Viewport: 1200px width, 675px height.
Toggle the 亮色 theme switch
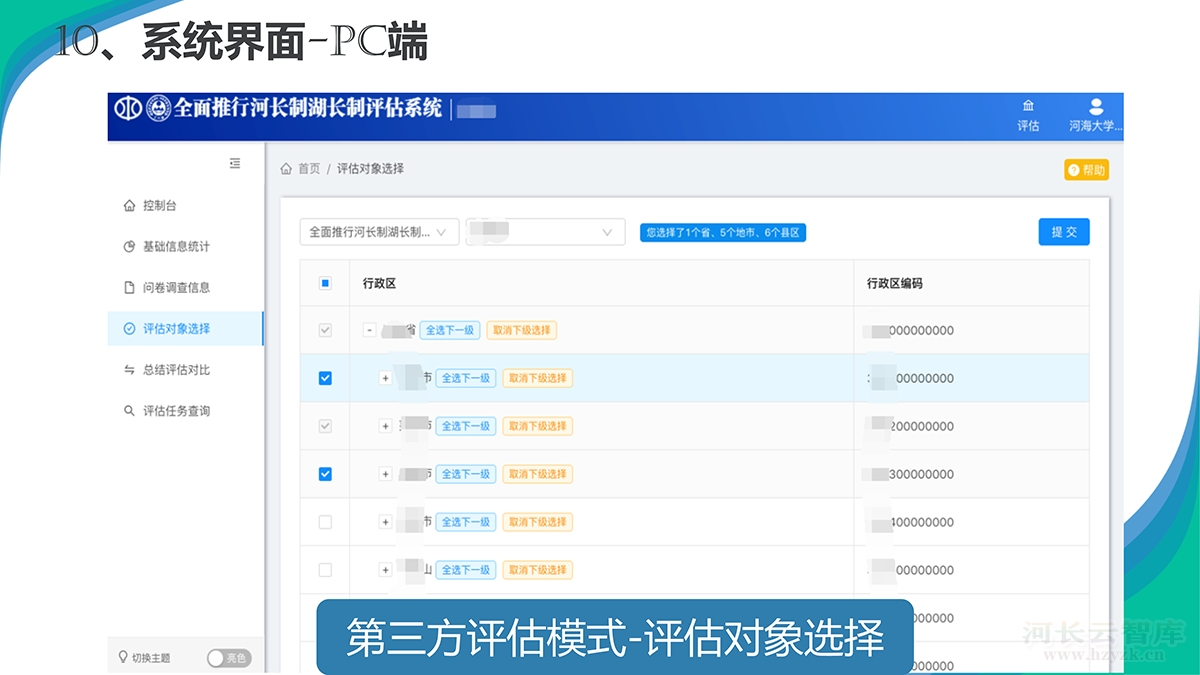(x=228, y=658)
